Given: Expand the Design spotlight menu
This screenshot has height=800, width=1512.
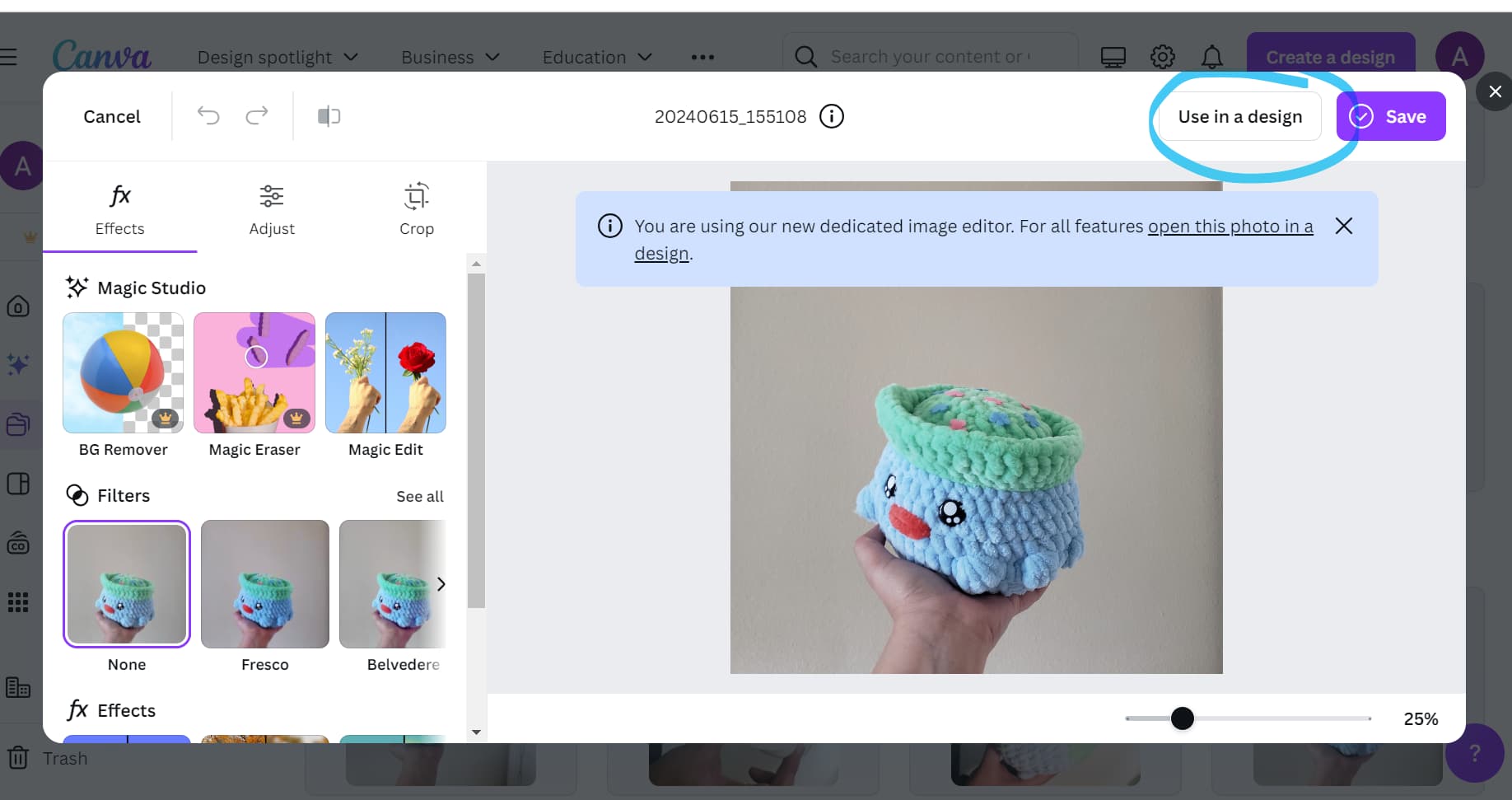Looking at the screenshot, I should click(x=278, y=57).
